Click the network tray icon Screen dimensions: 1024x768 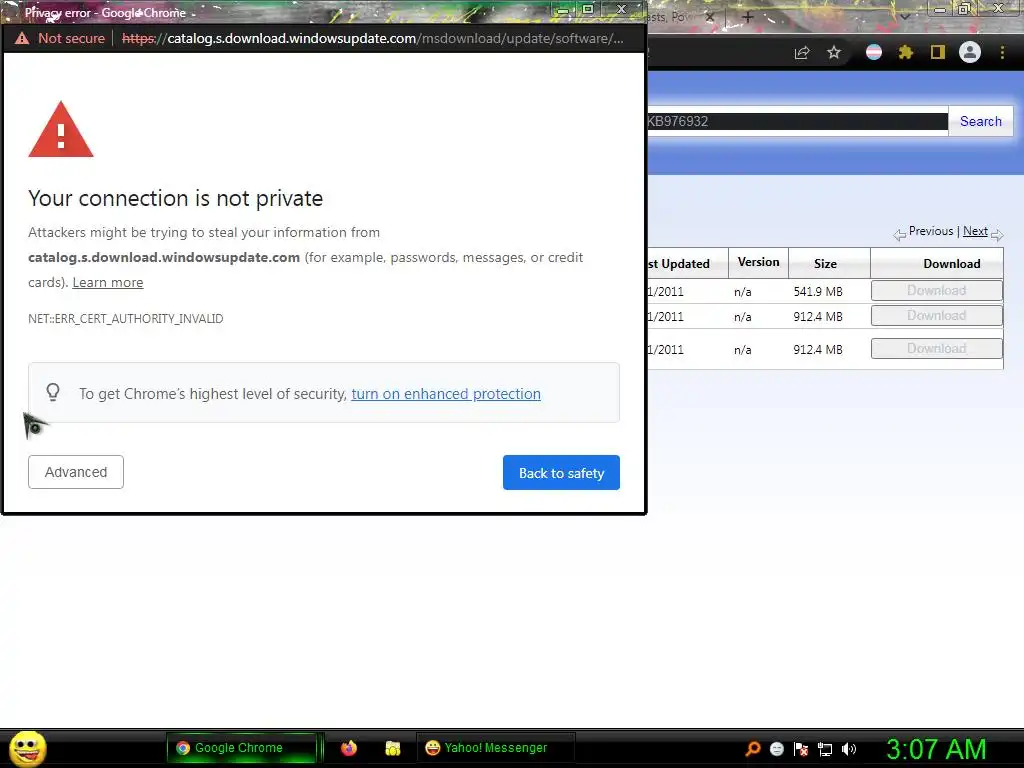point(825,750)
